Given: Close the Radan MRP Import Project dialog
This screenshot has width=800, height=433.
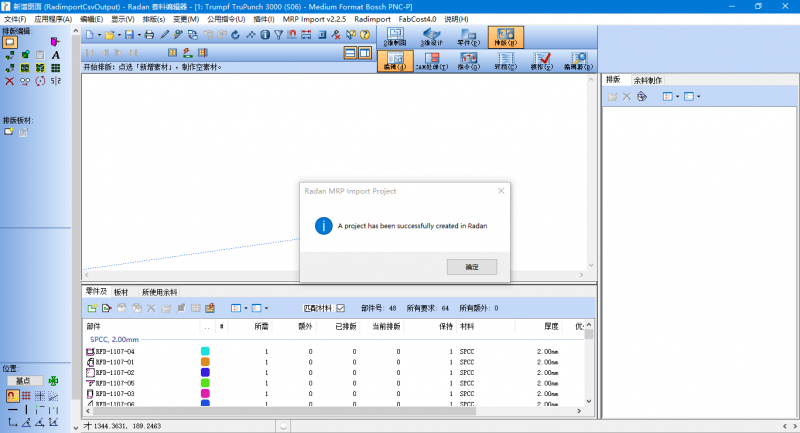Looking at the screenshot, I should click(x=500, y=190).
